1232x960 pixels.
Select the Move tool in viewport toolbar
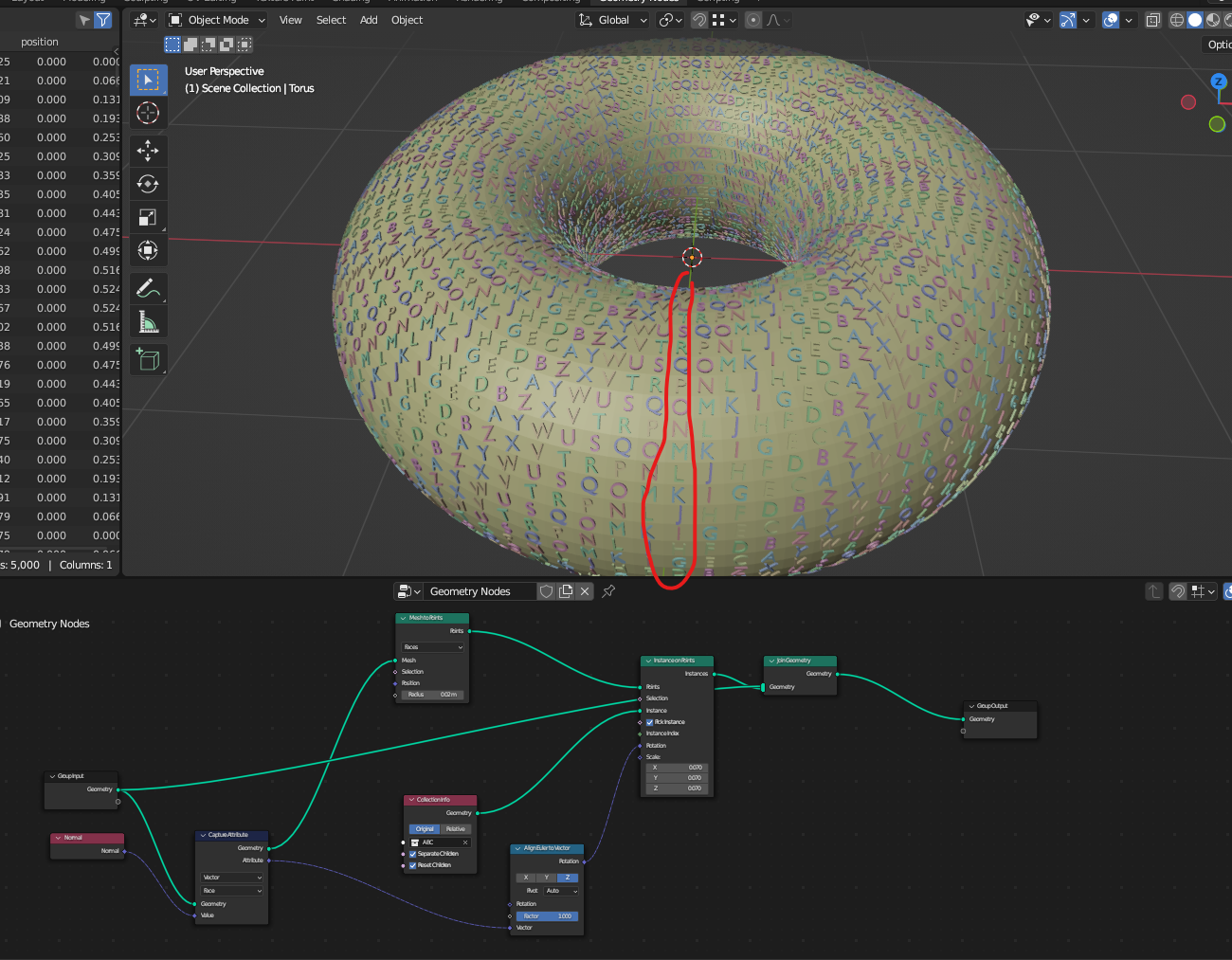point(148,150)
